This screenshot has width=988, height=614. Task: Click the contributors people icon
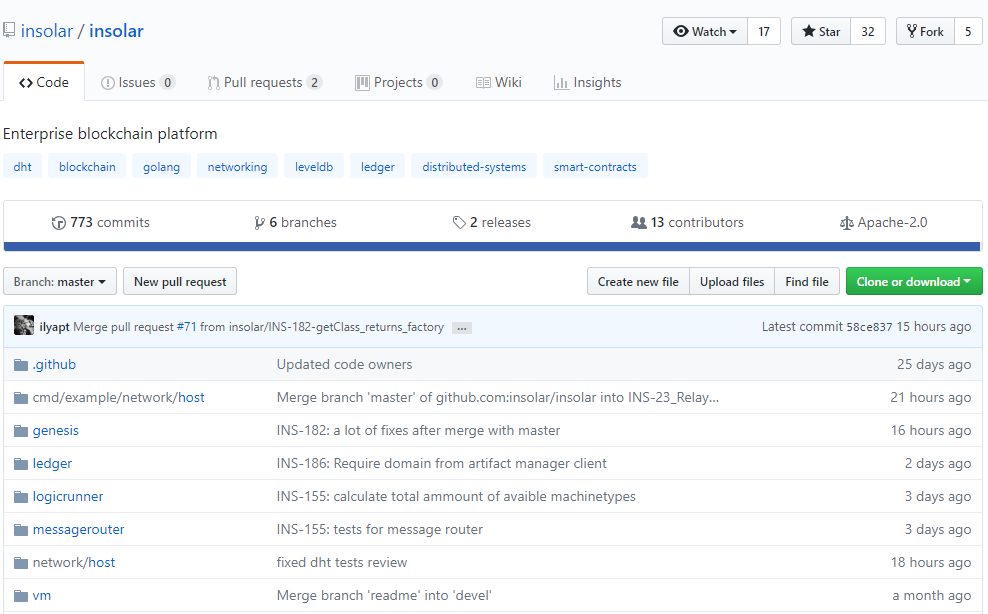tap(638, 223)
